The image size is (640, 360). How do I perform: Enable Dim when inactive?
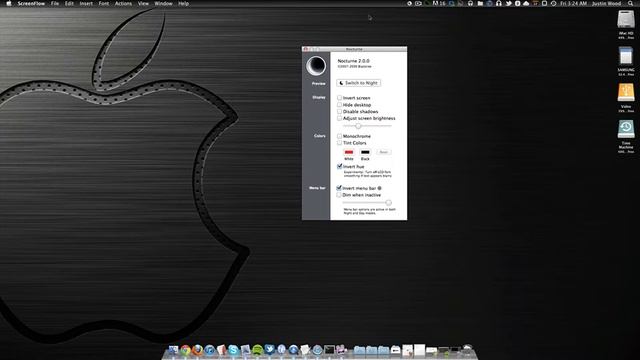click(x=339, y=195)
